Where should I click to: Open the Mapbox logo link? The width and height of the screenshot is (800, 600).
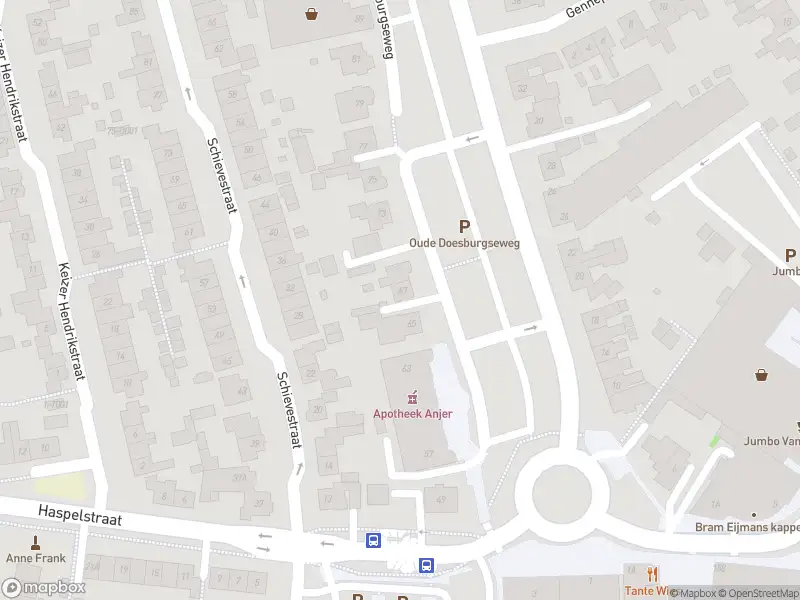point(43,587)
